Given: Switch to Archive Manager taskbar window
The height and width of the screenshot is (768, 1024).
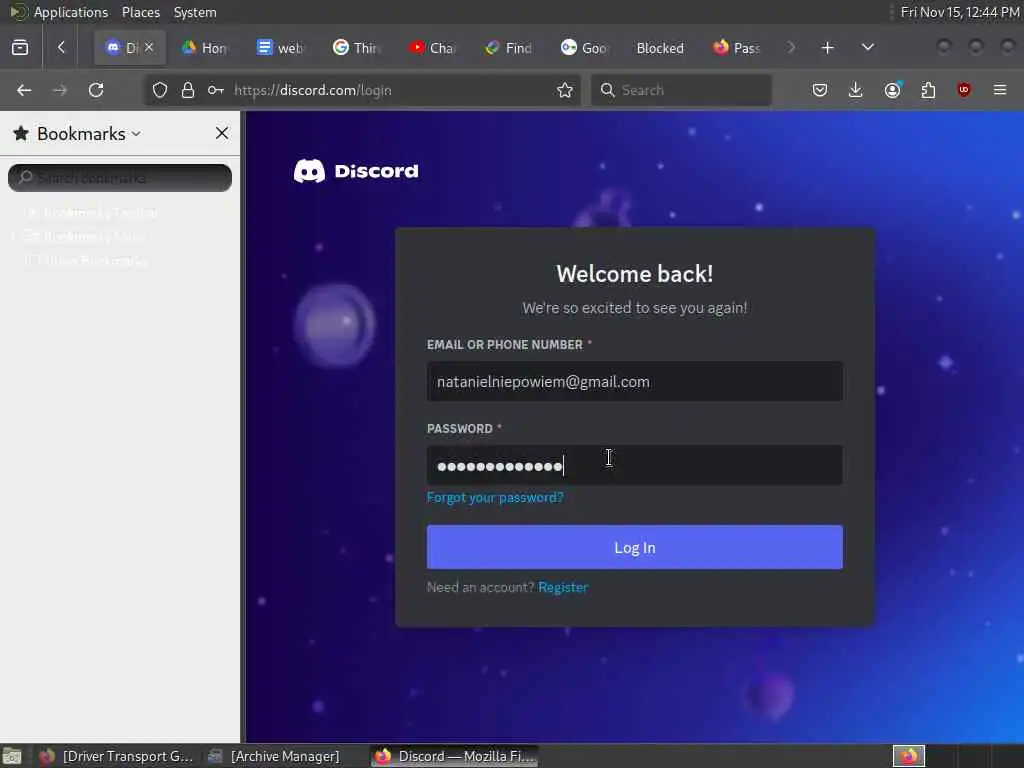Looking at the screenshot, I should 274,756.
